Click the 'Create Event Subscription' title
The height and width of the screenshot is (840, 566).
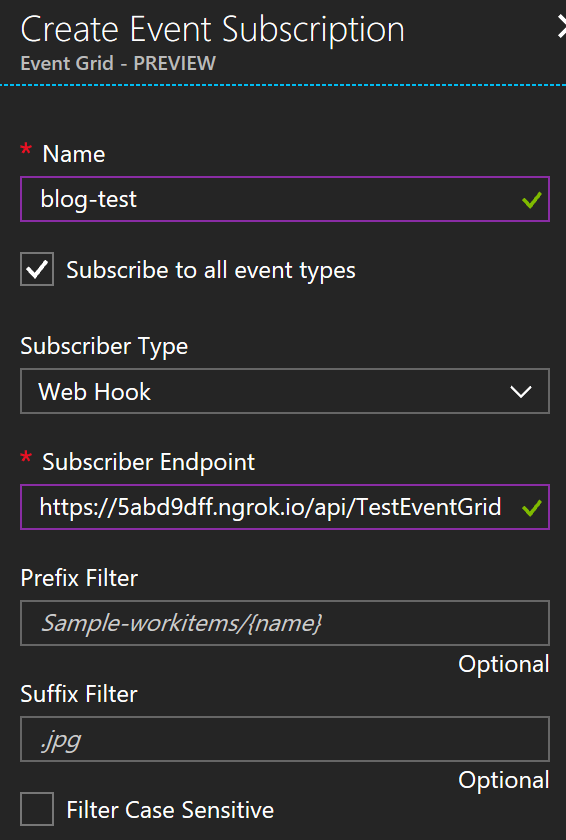click(213, 29)
